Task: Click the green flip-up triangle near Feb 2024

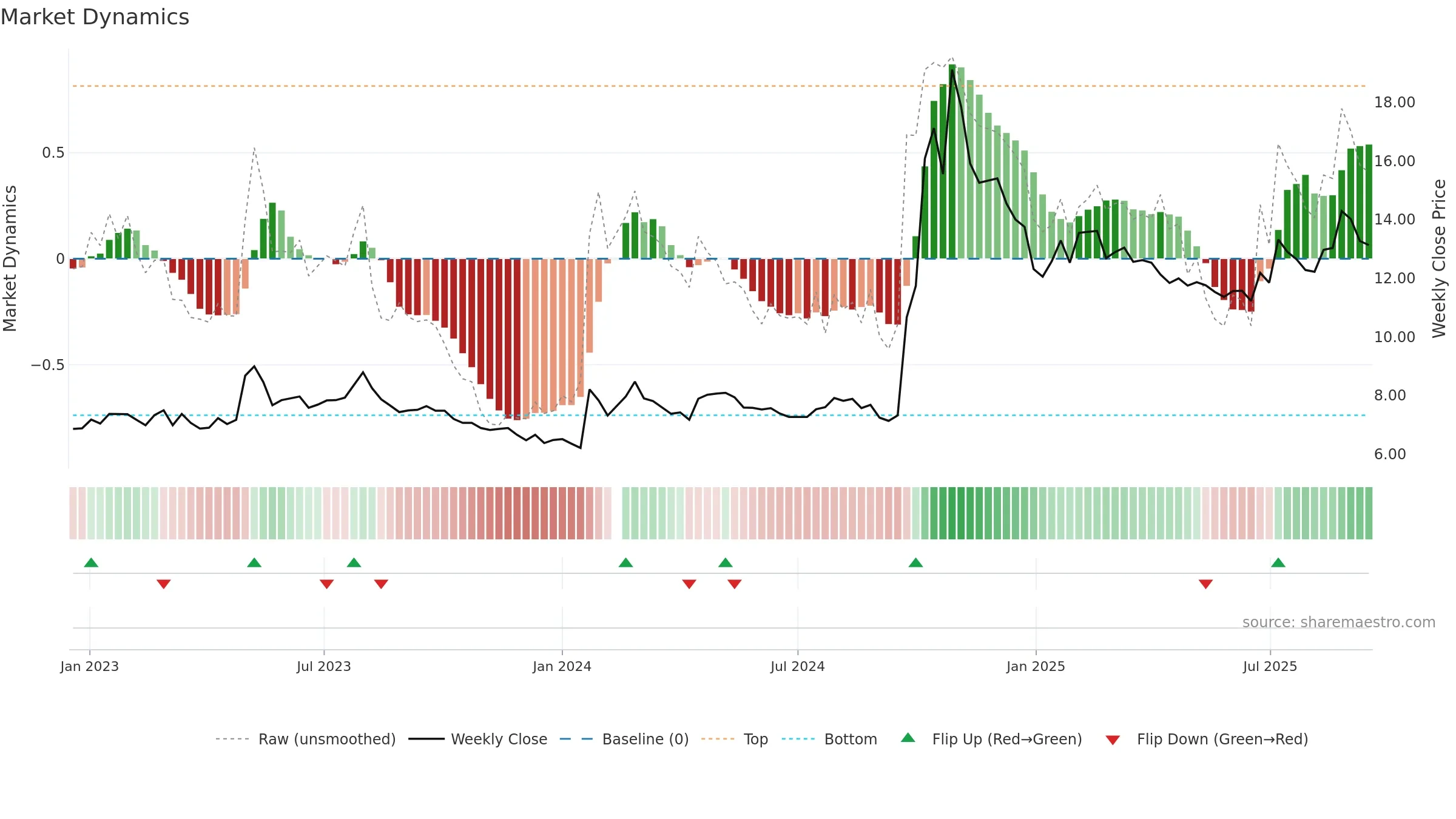Action: click(626, 562)
